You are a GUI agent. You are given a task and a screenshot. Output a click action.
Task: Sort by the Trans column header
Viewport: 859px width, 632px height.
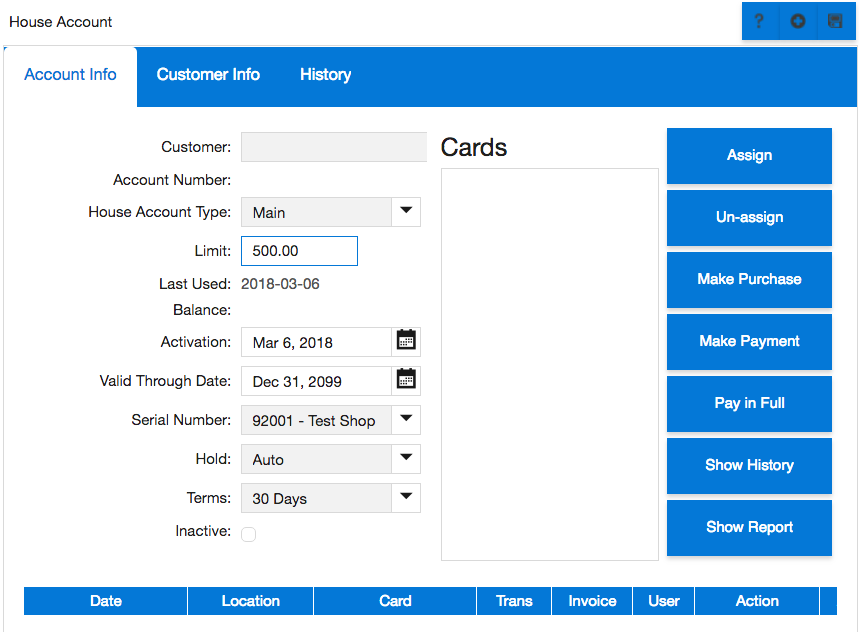tap(514, 601)
